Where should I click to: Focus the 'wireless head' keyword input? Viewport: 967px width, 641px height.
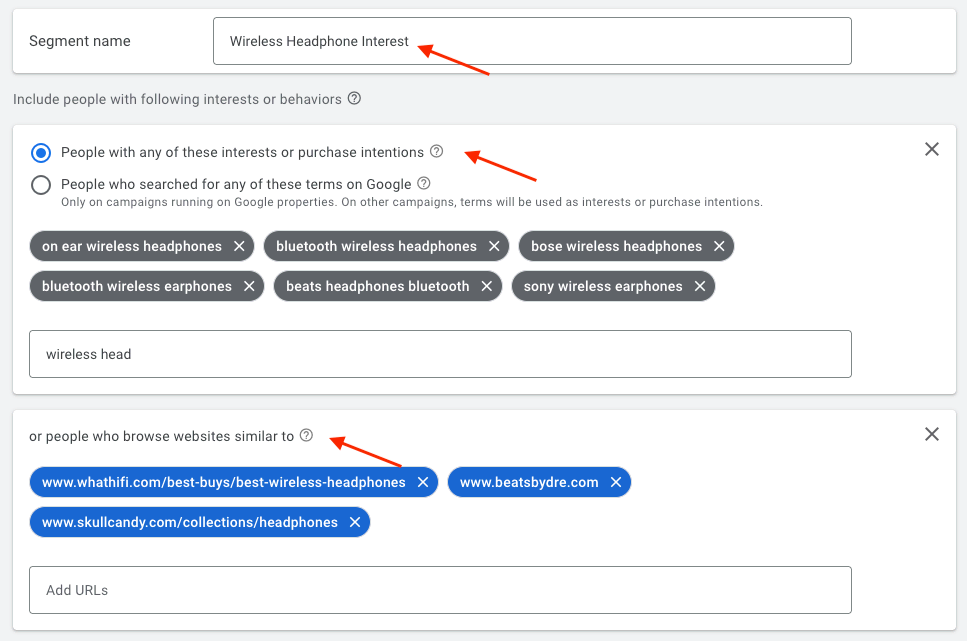440,354
